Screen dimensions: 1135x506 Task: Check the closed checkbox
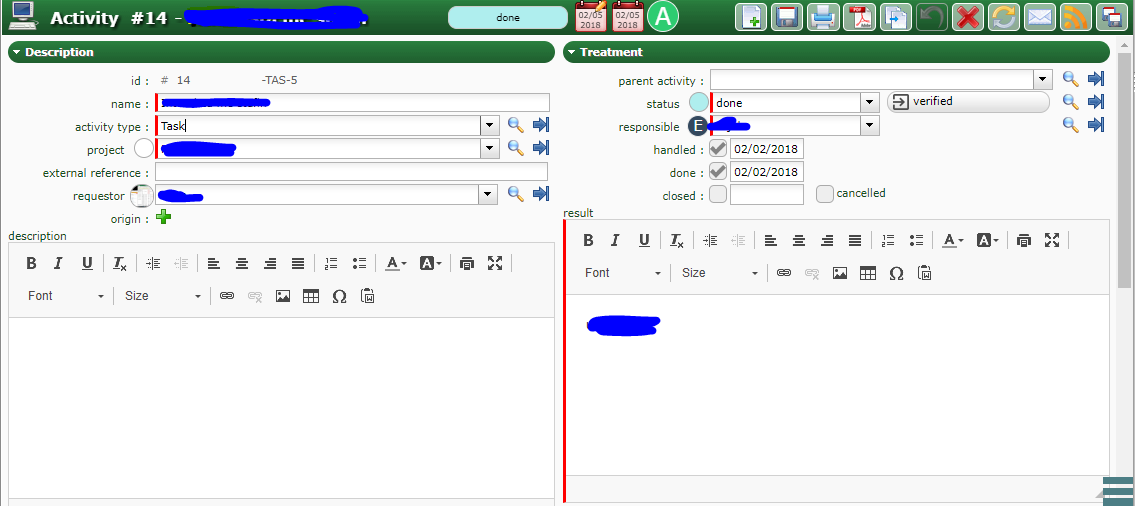coord(718,195)
